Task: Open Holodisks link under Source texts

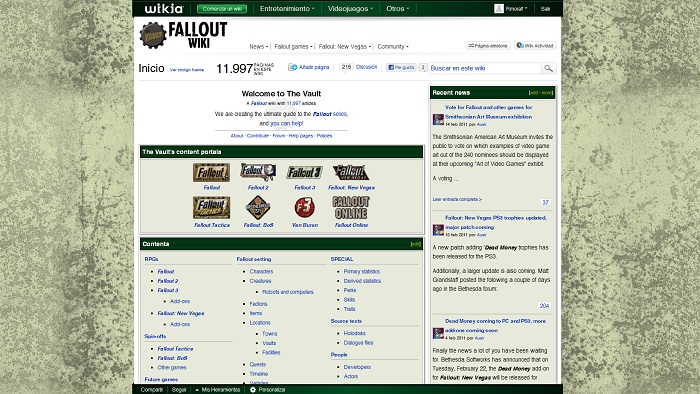Action: pos(354,333)
